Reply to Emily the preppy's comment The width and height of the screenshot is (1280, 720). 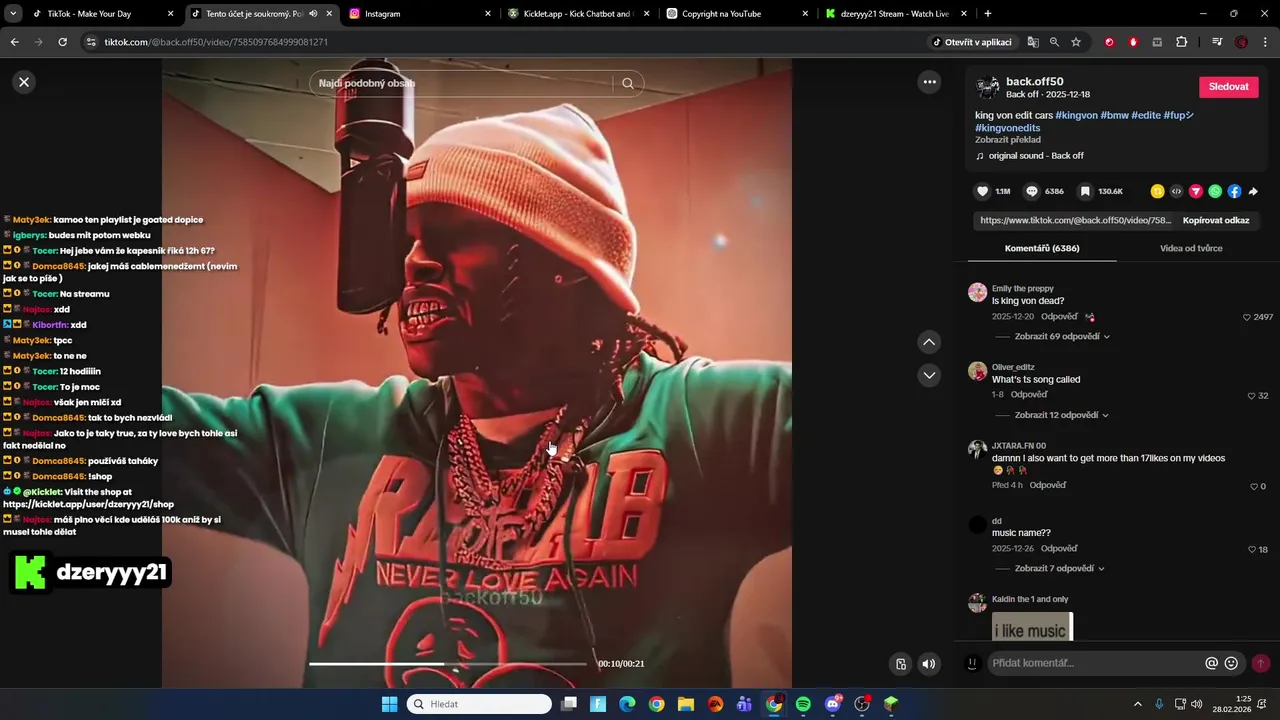1058,317
